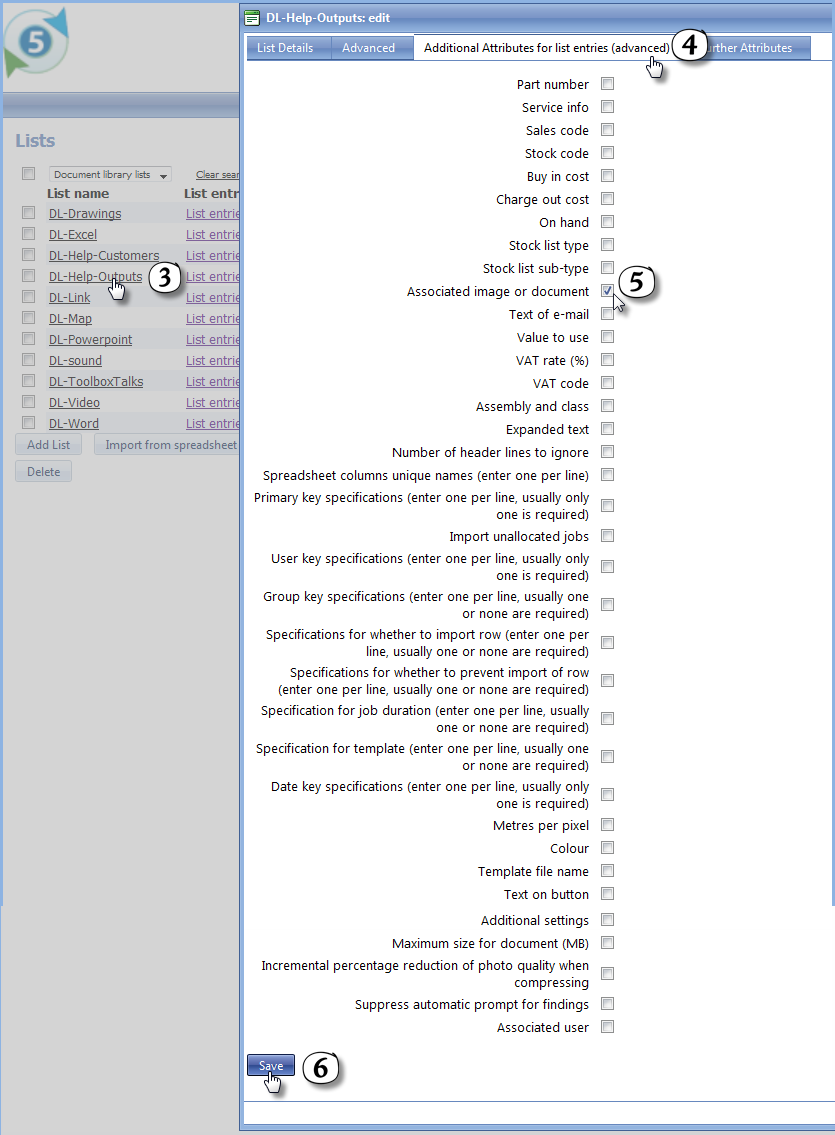
Task: Select the DL-Drawings row checkbox
Action: click(28, 213)
